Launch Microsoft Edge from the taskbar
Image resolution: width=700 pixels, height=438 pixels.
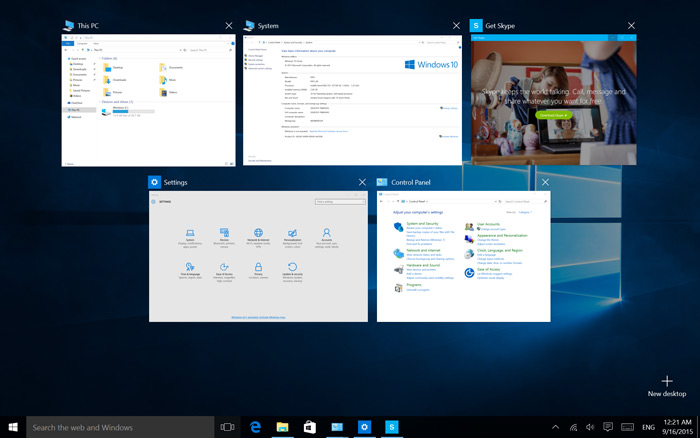point(256,427)
